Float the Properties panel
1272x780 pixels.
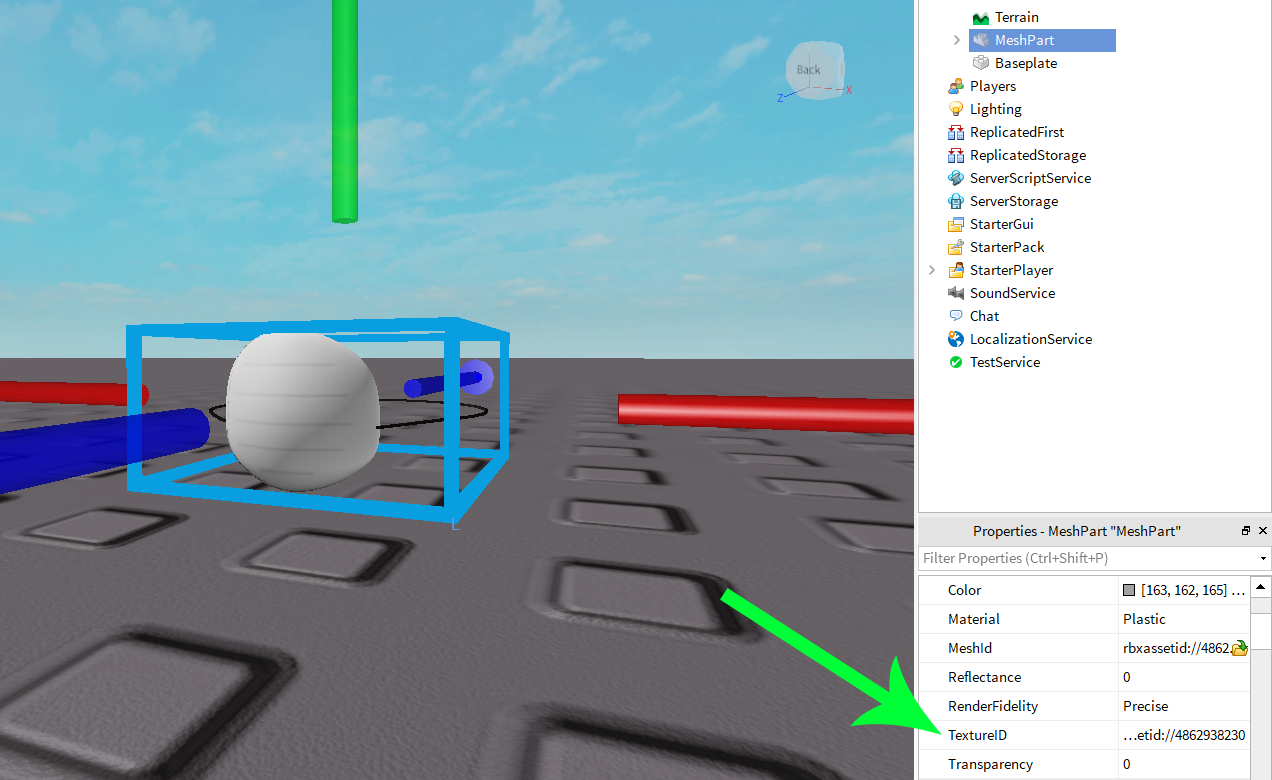pyautogui.click(x=1246, y=531)
